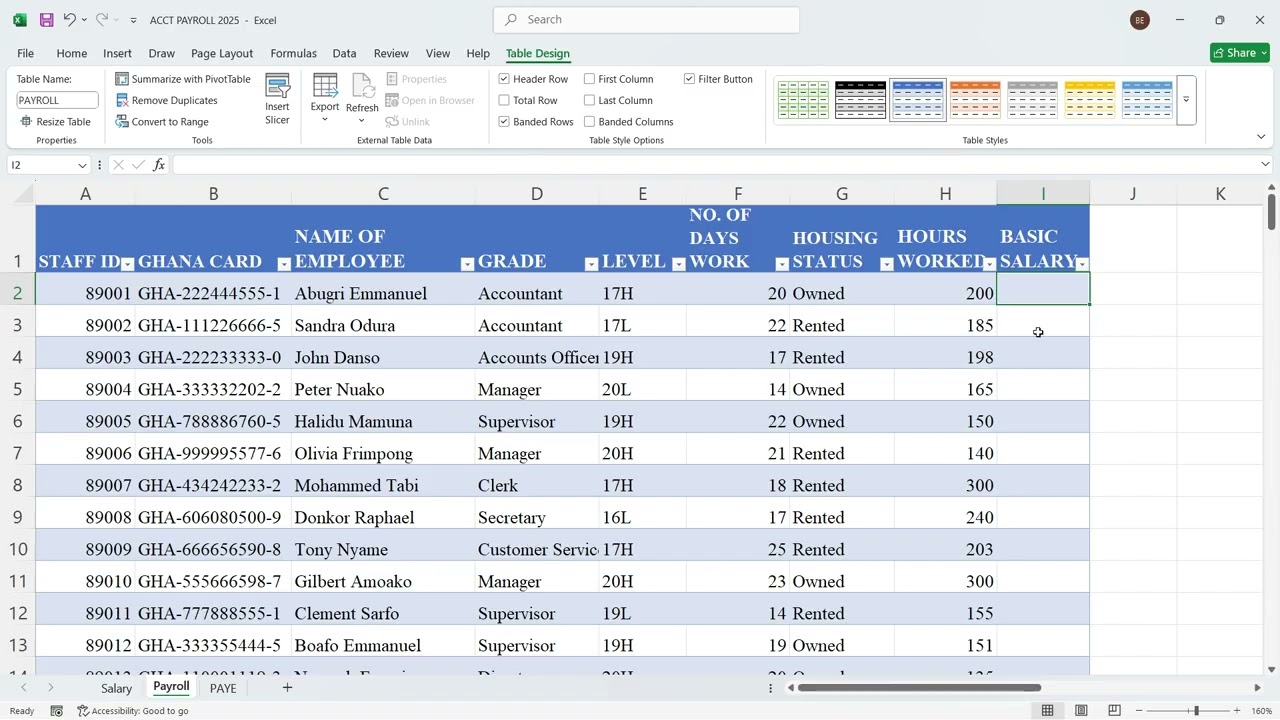Screen dimensions: 1280x720
Task: Select the orange table style thumbnail
Action: (x=975, y=100)
